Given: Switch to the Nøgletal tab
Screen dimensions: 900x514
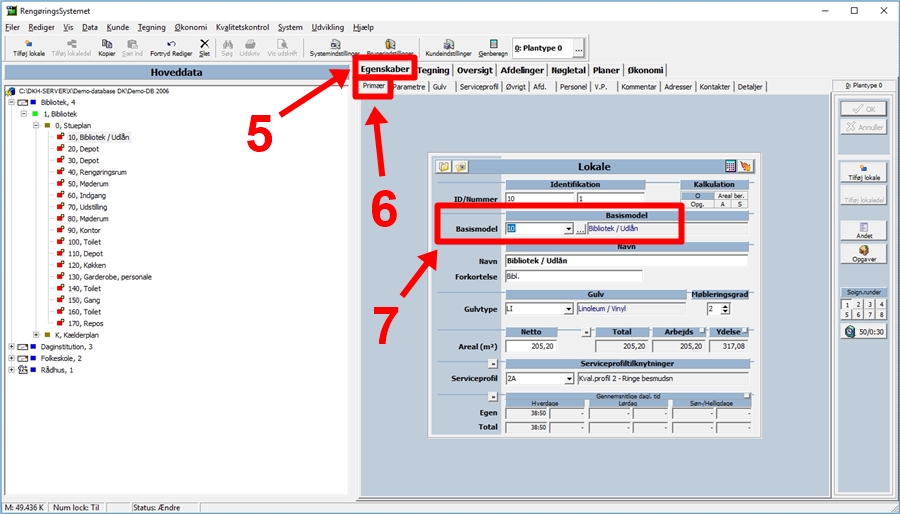Looking at the screenshot, I should click(568, 70).
